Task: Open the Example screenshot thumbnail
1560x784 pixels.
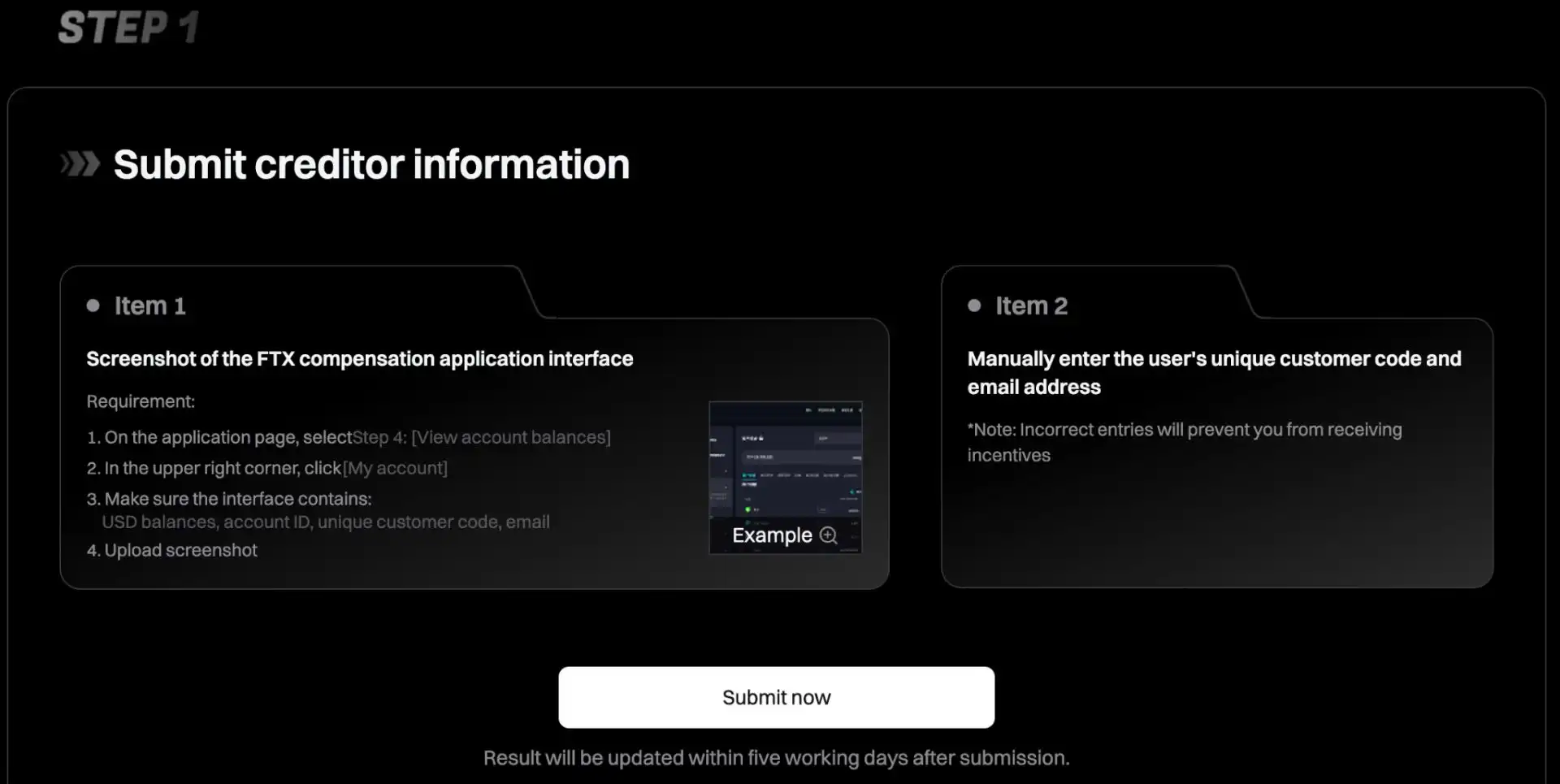Action: coord(785,465)
